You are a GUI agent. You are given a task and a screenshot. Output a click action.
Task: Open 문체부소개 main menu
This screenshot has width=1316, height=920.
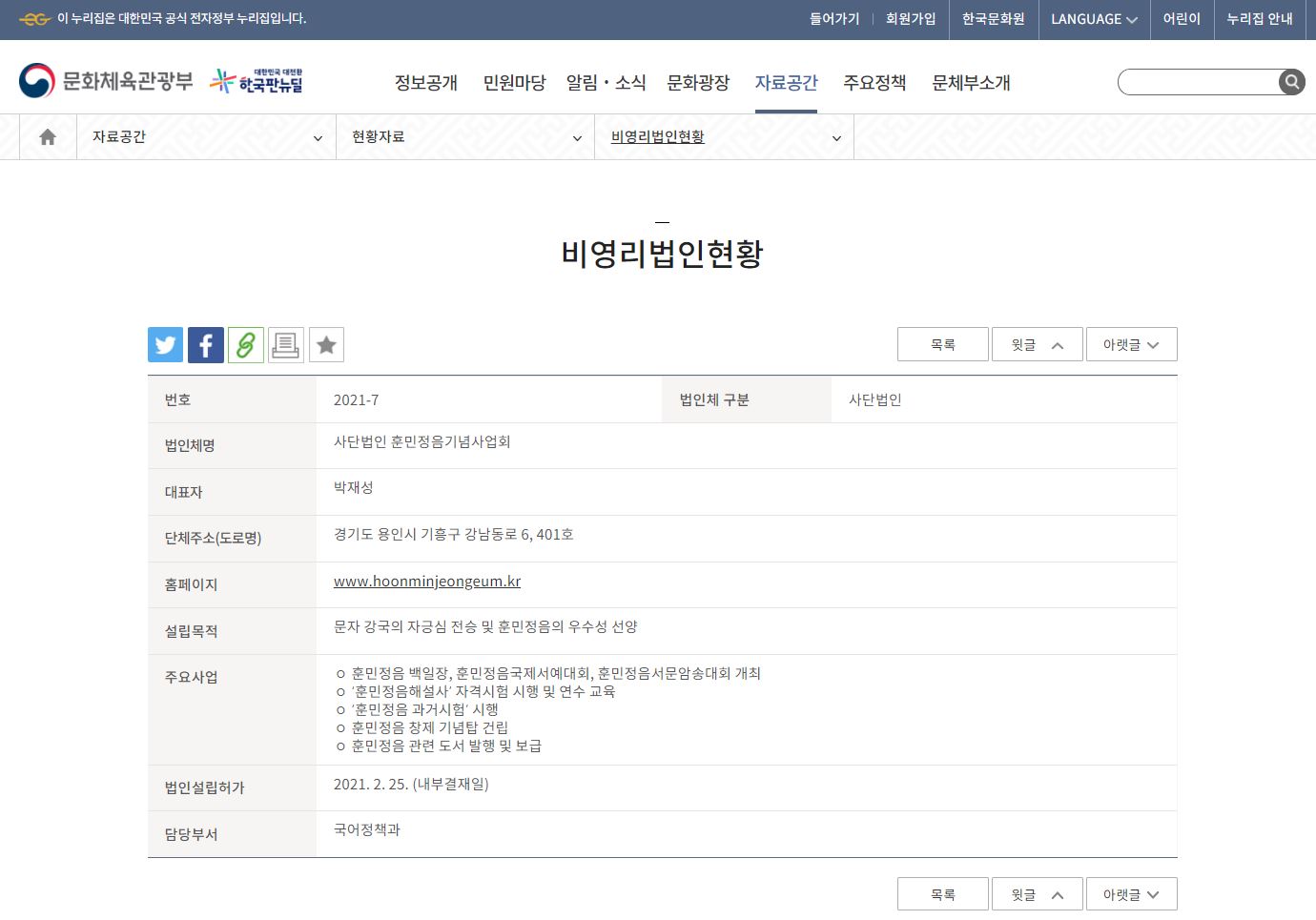(x=971, y=83)
